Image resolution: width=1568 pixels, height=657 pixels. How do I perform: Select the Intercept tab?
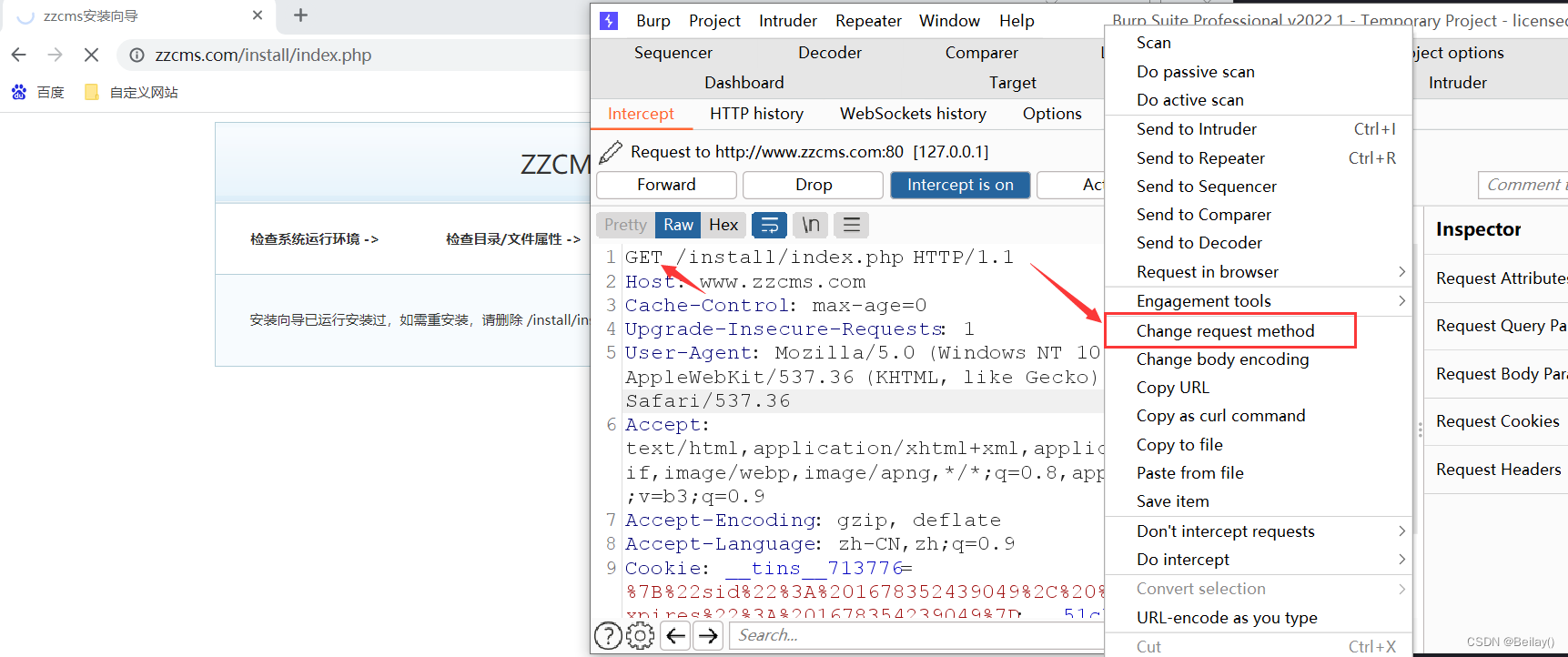pos(641,114)
